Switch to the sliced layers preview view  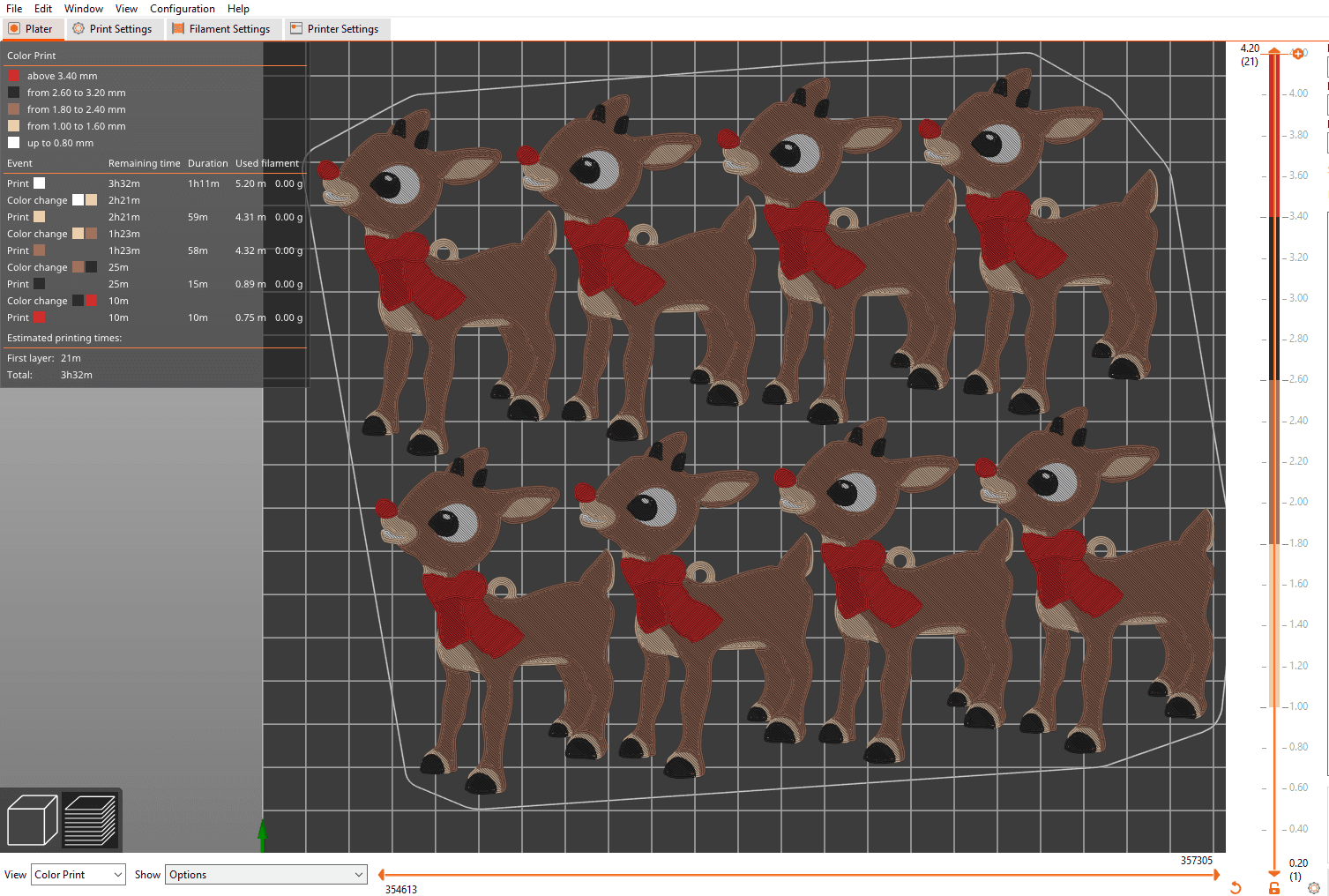point(90,820)
